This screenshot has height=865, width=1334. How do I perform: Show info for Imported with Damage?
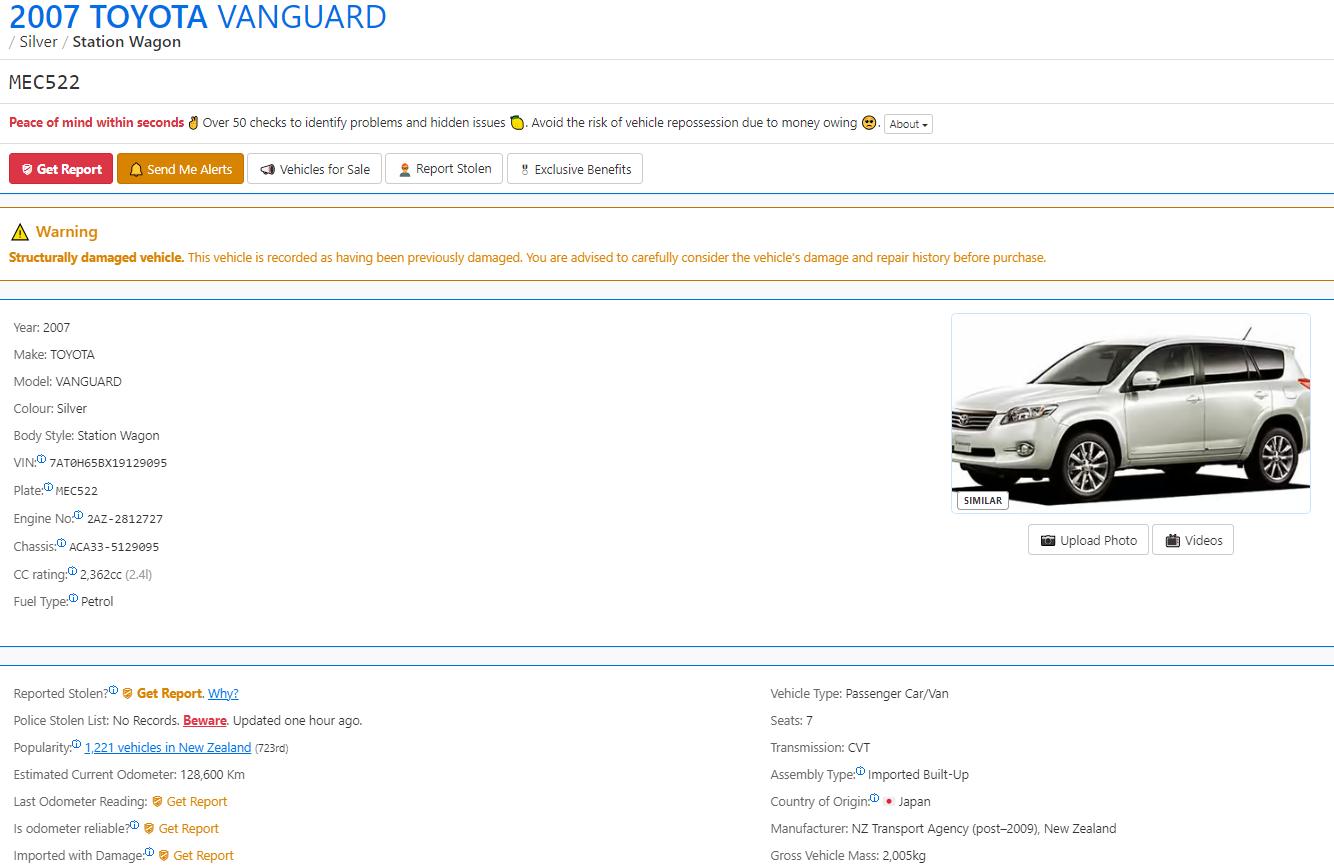coord(149,852)
